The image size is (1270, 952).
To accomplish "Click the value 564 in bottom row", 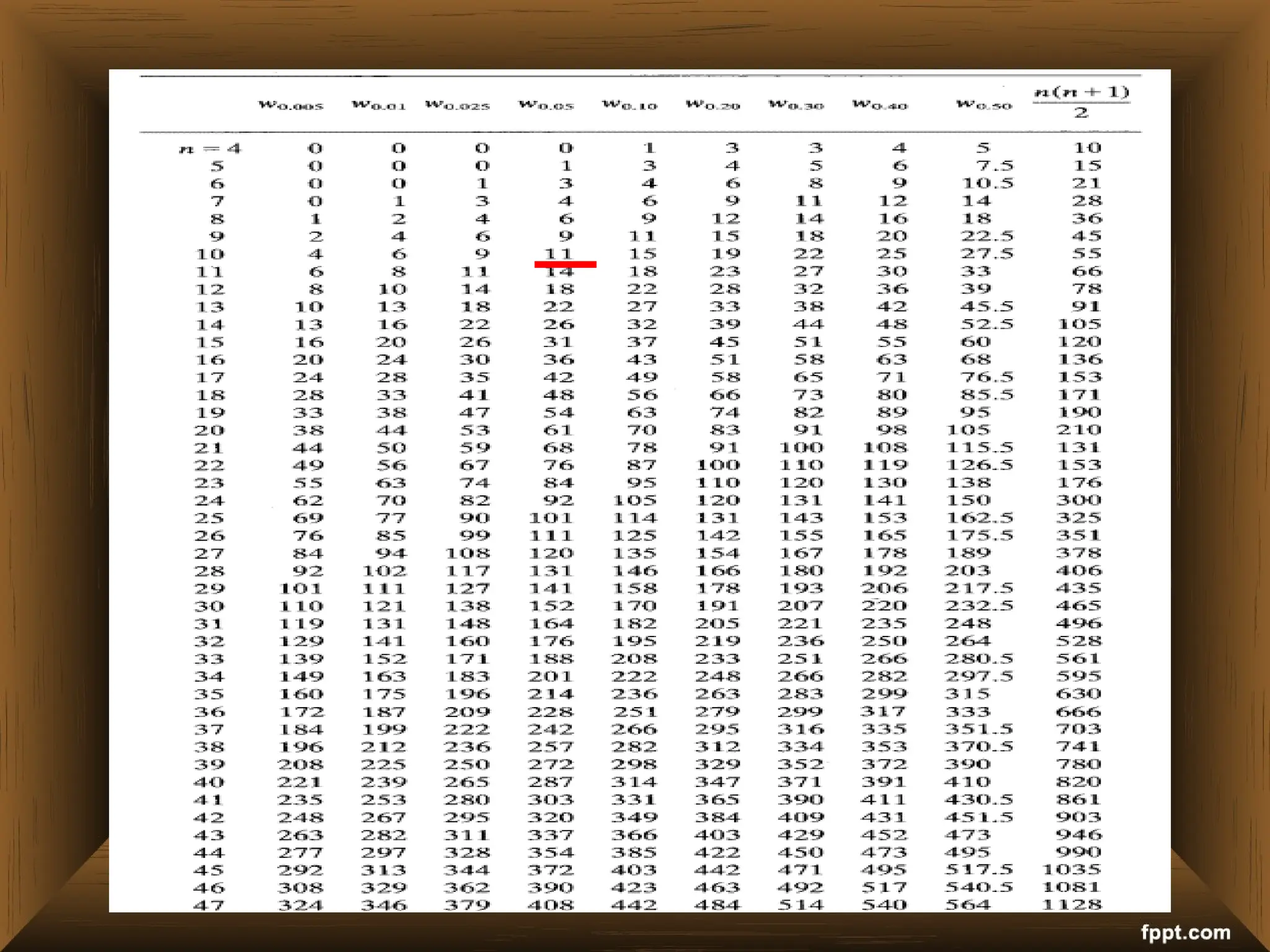I will (x=968, y=904).
